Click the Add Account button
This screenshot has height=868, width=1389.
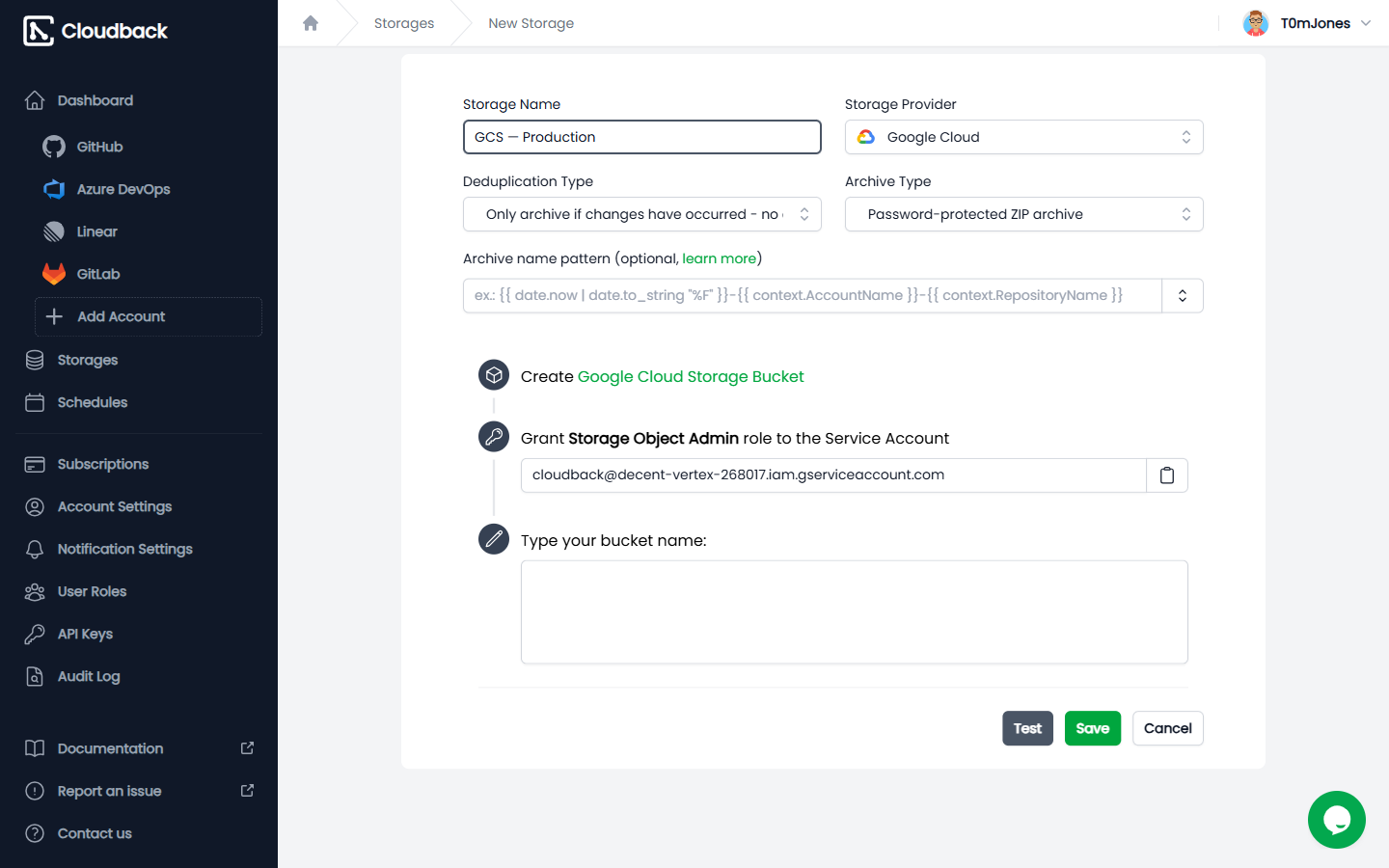(x=149, y=316)
